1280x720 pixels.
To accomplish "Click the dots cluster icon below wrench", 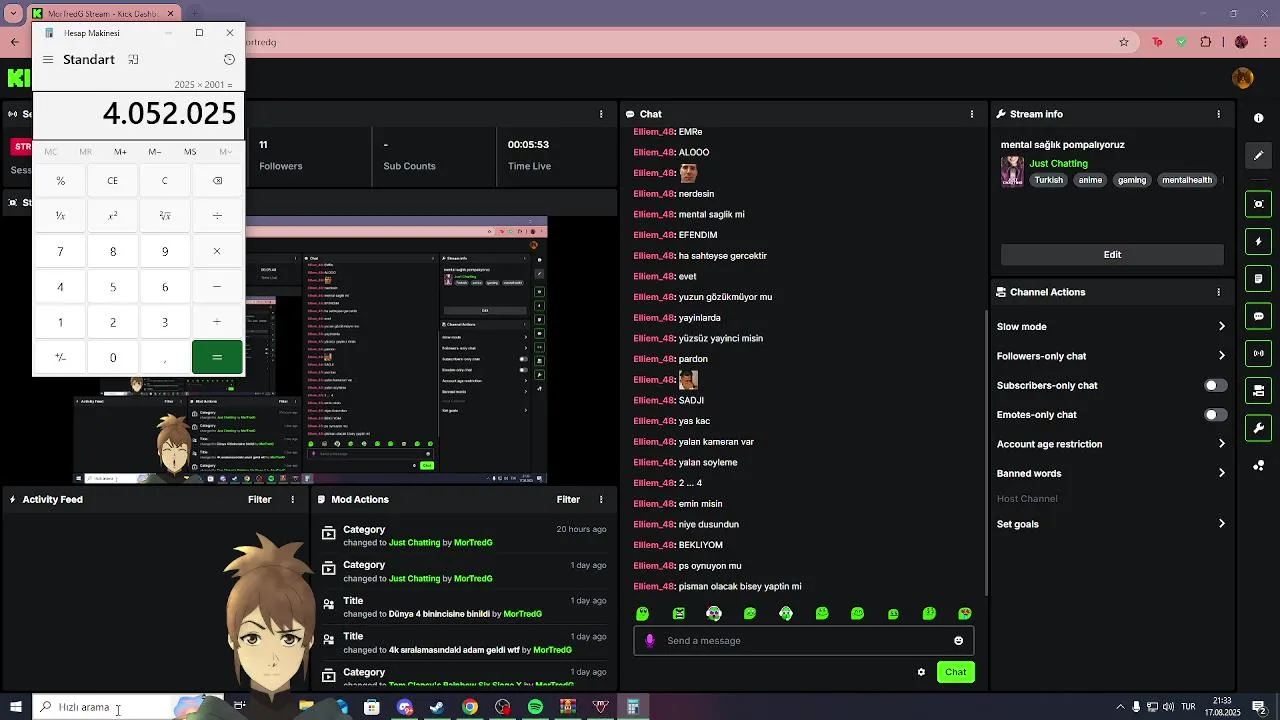I will pyautogui.click(x=1258, y=466).
